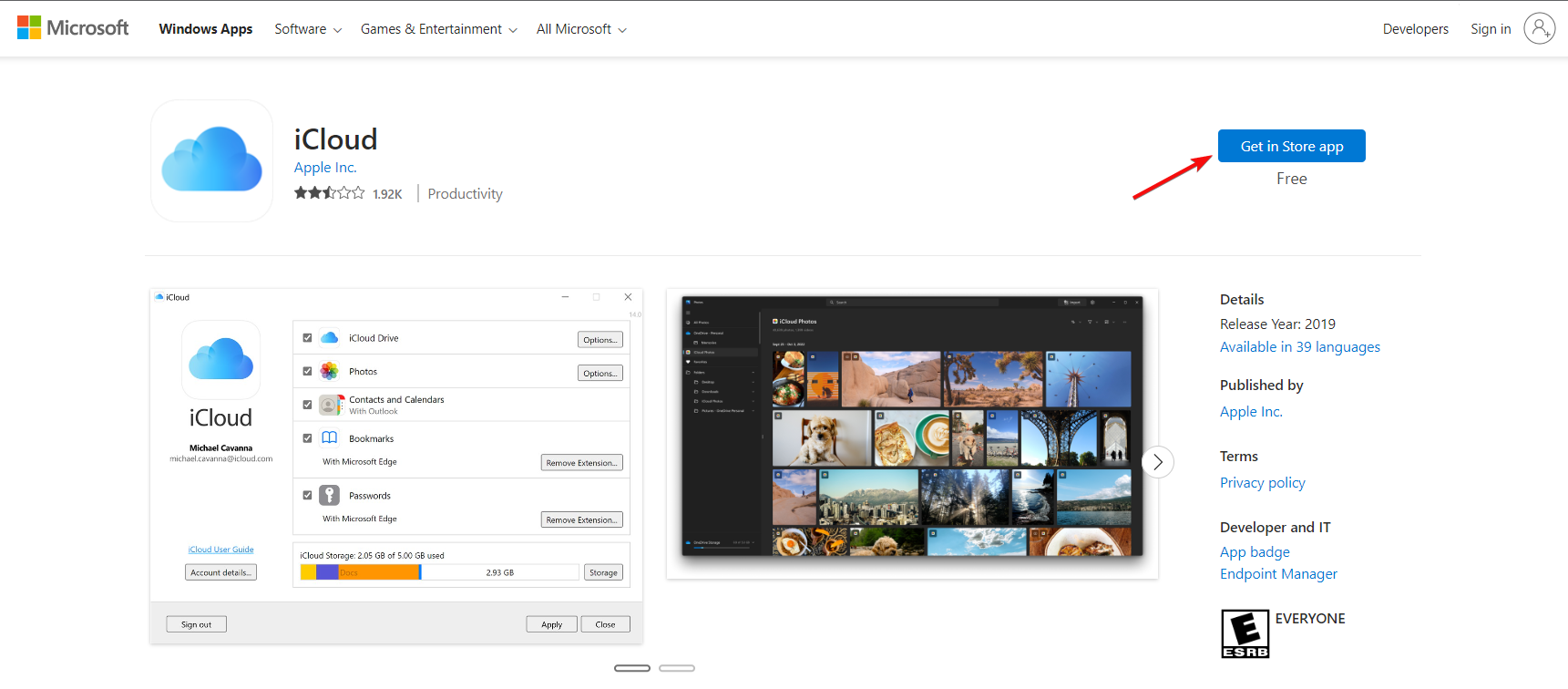The image size is (1568, 689).
Task: Click Apply button in screenshot
Action: click(x=551, y=625)
